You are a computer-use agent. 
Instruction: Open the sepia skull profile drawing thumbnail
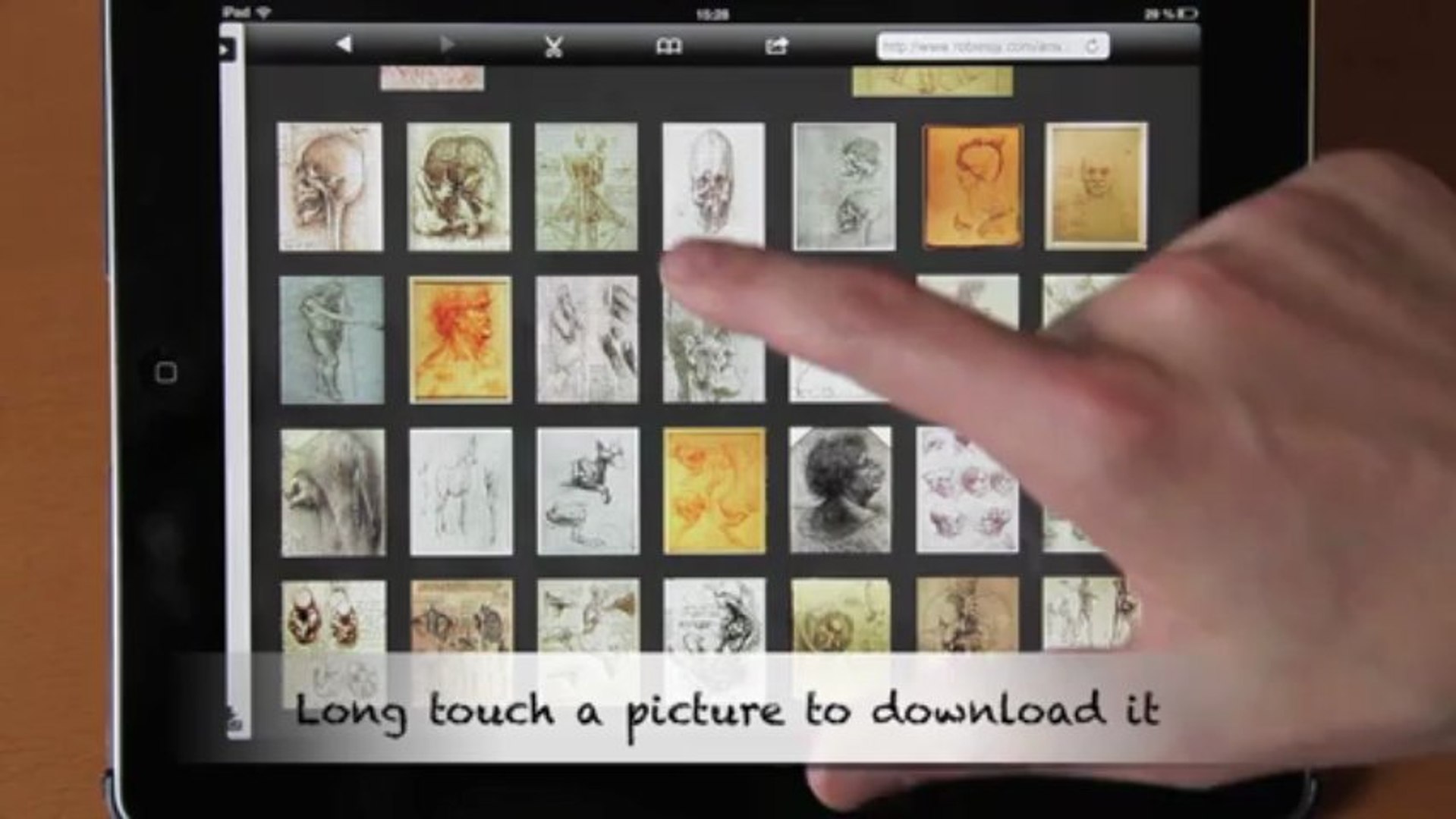tap(330, 187)
